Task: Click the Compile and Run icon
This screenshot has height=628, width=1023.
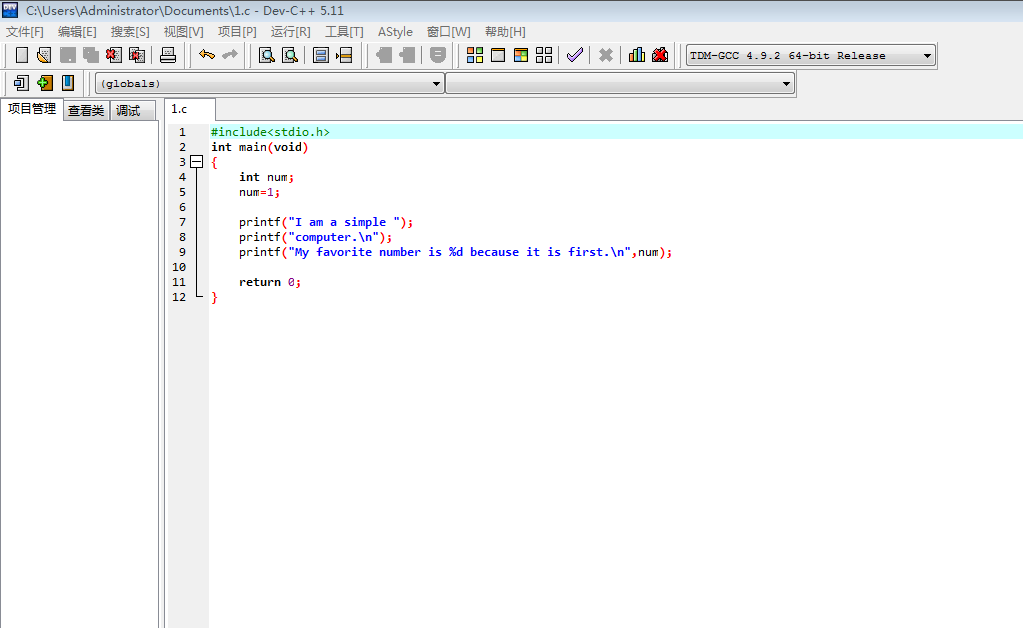Action: [x=521, y=55]
